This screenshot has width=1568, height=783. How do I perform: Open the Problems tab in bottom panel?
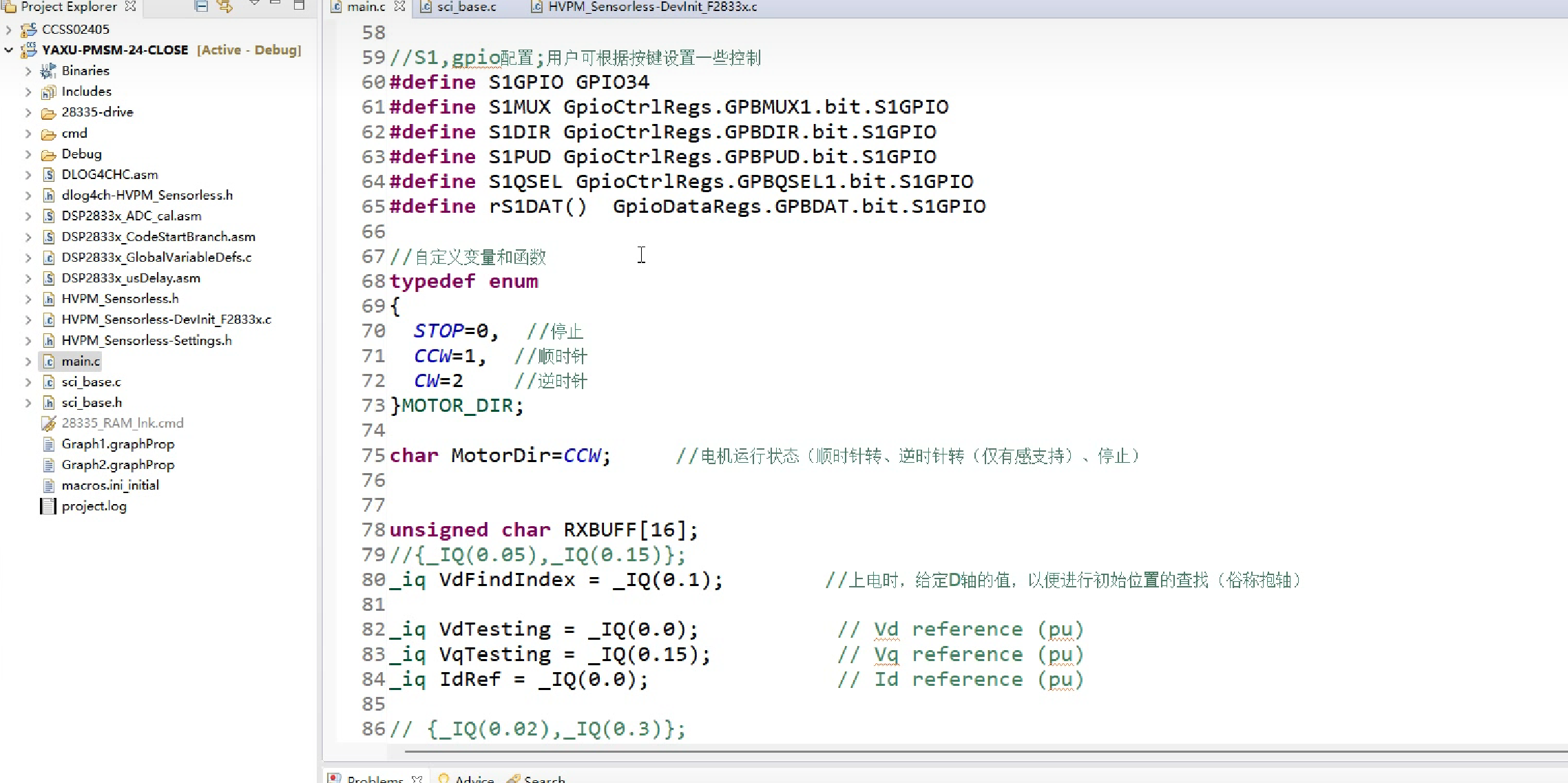(375, 778)
